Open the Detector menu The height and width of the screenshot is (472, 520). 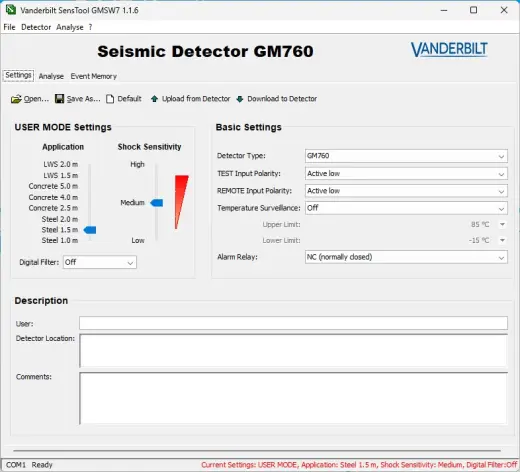36,27
